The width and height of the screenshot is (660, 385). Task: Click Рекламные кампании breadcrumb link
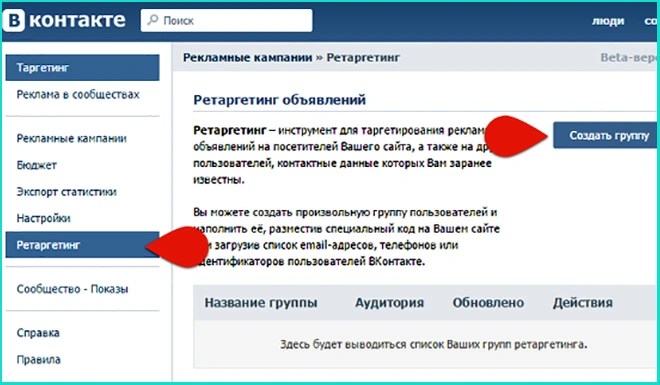click(x=248, y=57)
